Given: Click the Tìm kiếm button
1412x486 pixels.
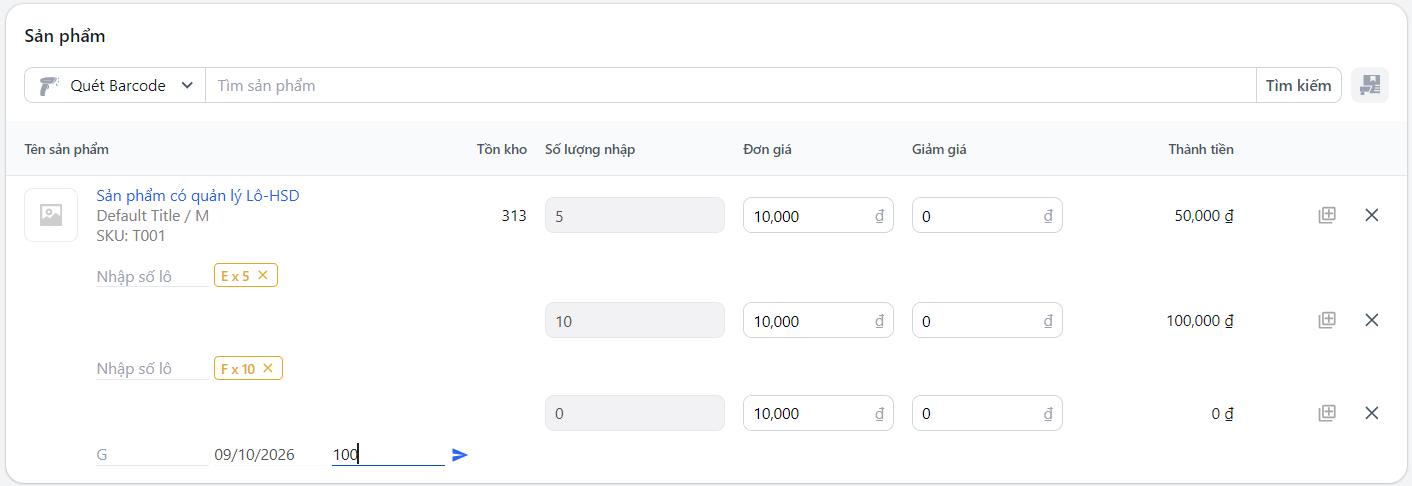Looking at the screenshot, I should (x=1298, y=85).
